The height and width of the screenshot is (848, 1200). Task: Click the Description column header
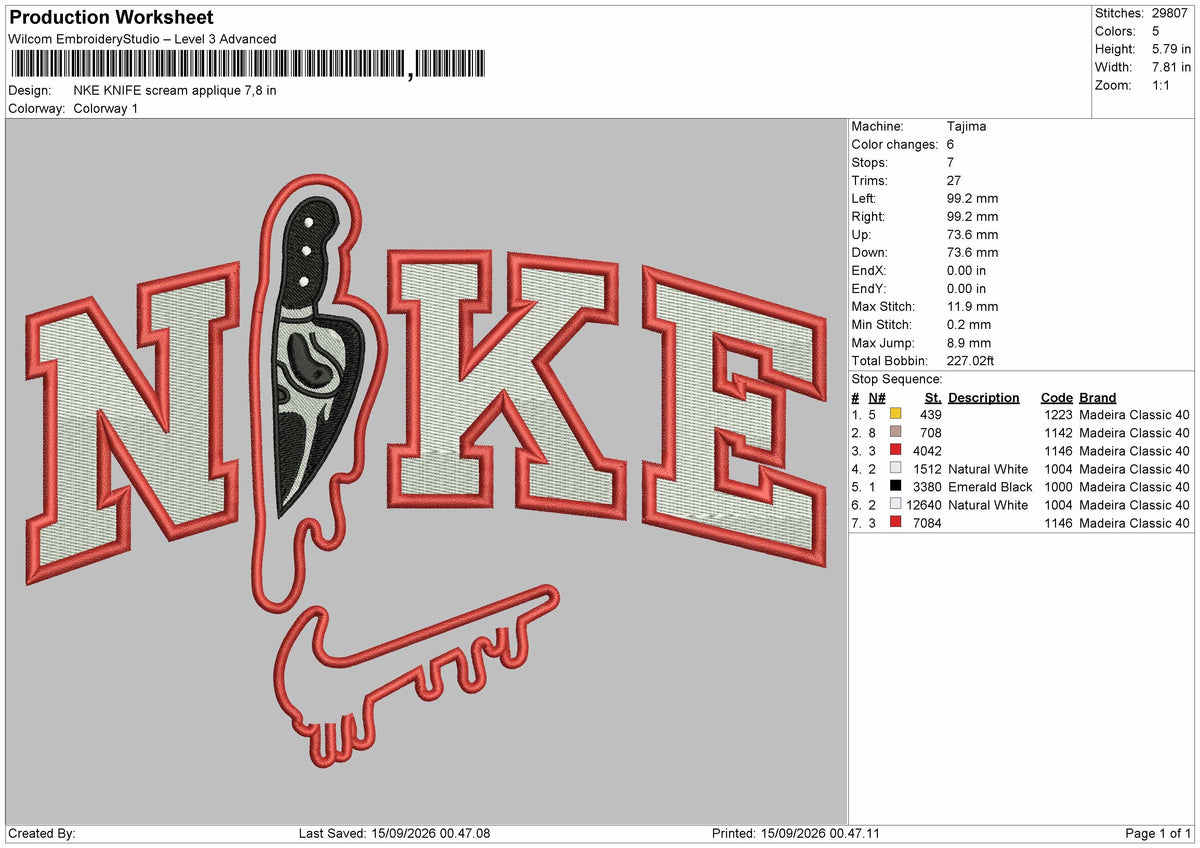984,397
